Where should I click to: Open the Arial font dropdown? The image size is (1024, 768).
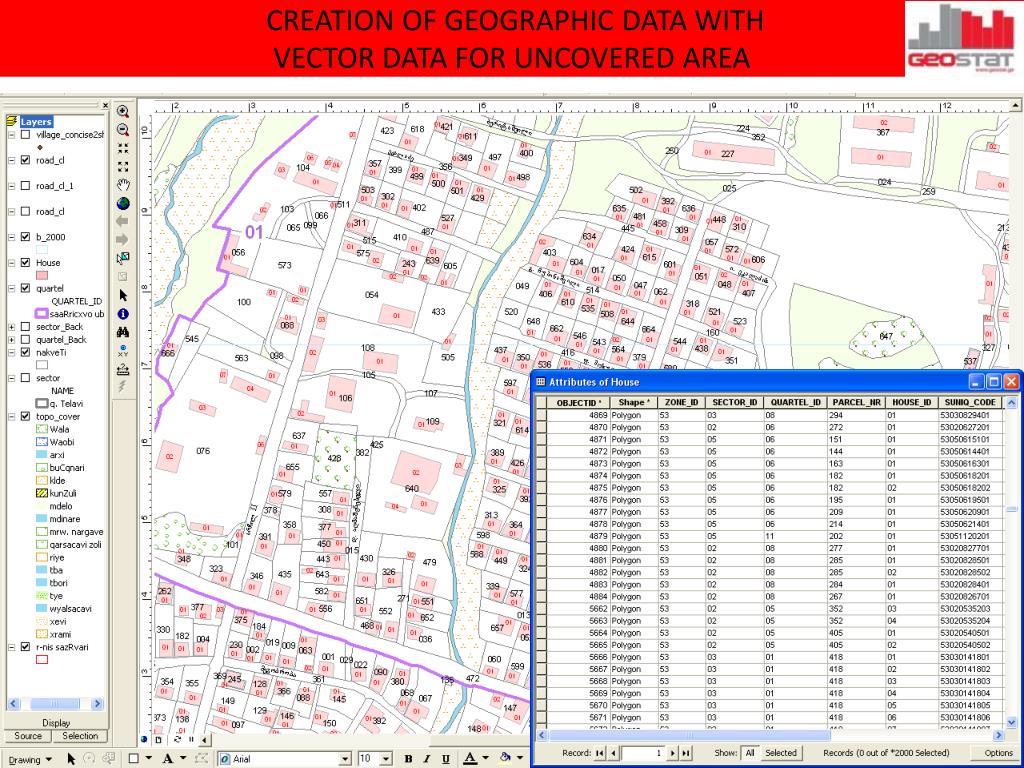[345, 759]
